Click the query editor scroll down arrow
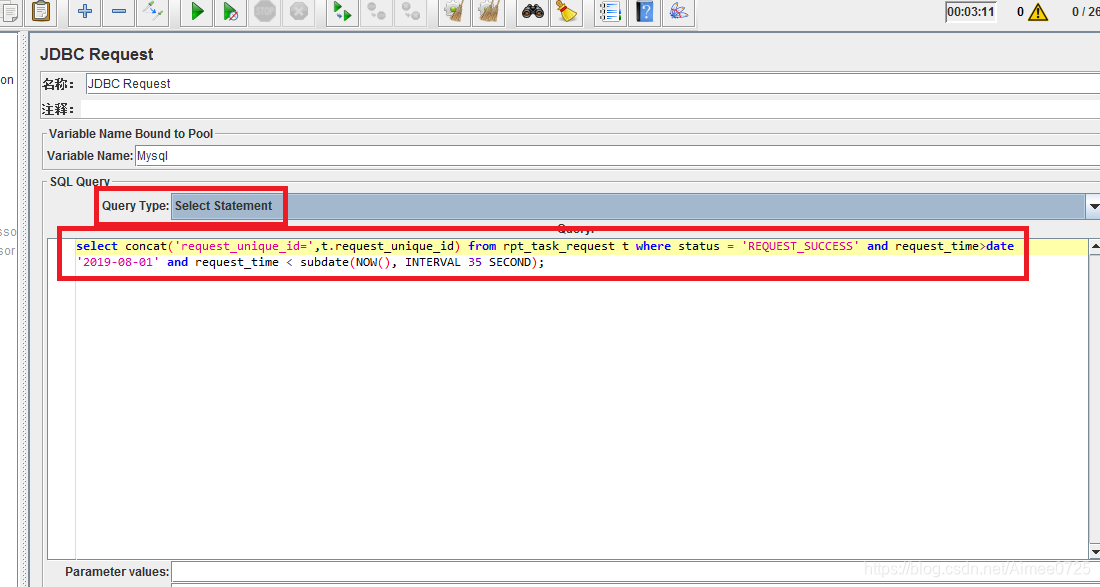The image size is (1100, 587). 1094,551
